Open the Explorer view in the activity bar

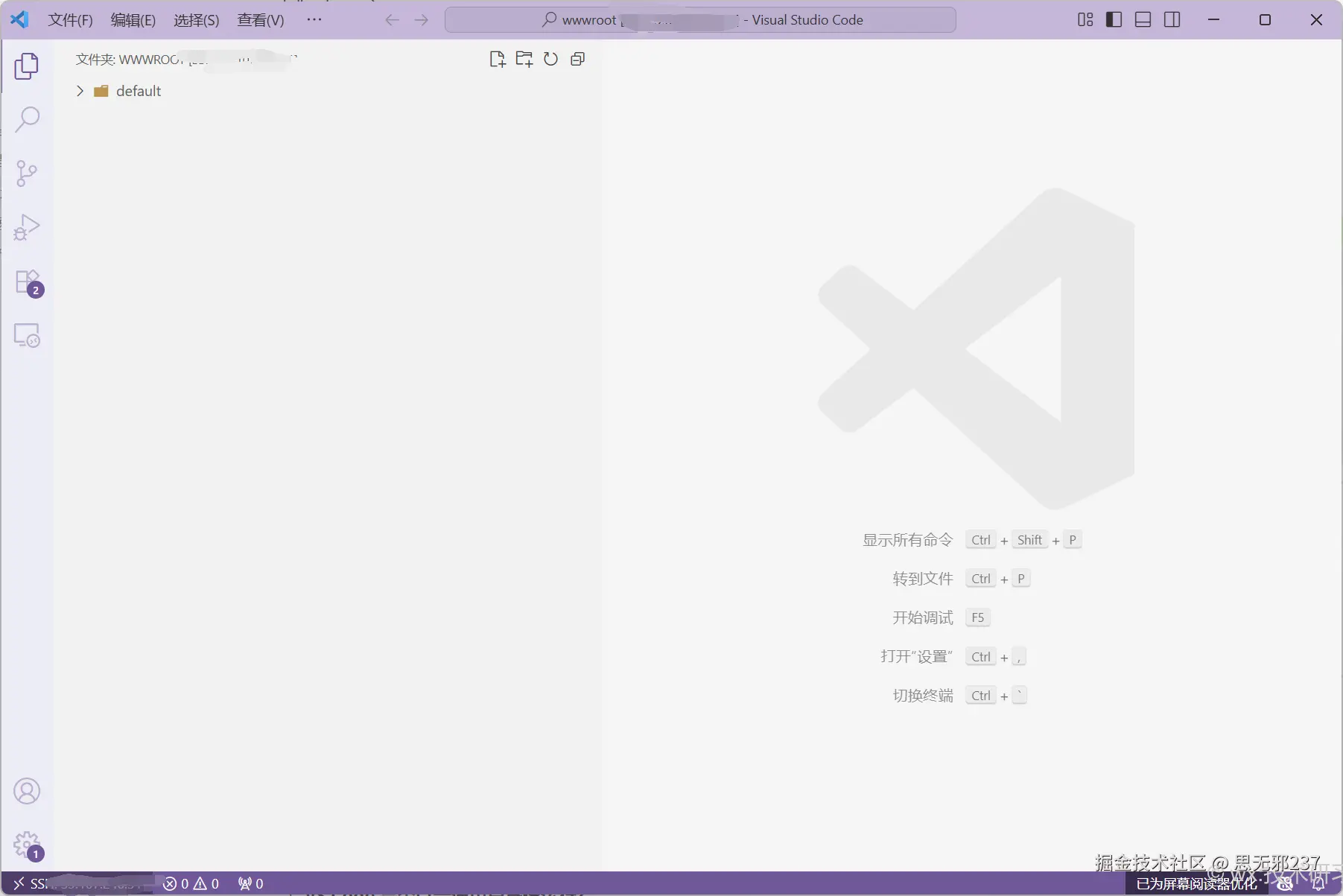tap(27, 66)
